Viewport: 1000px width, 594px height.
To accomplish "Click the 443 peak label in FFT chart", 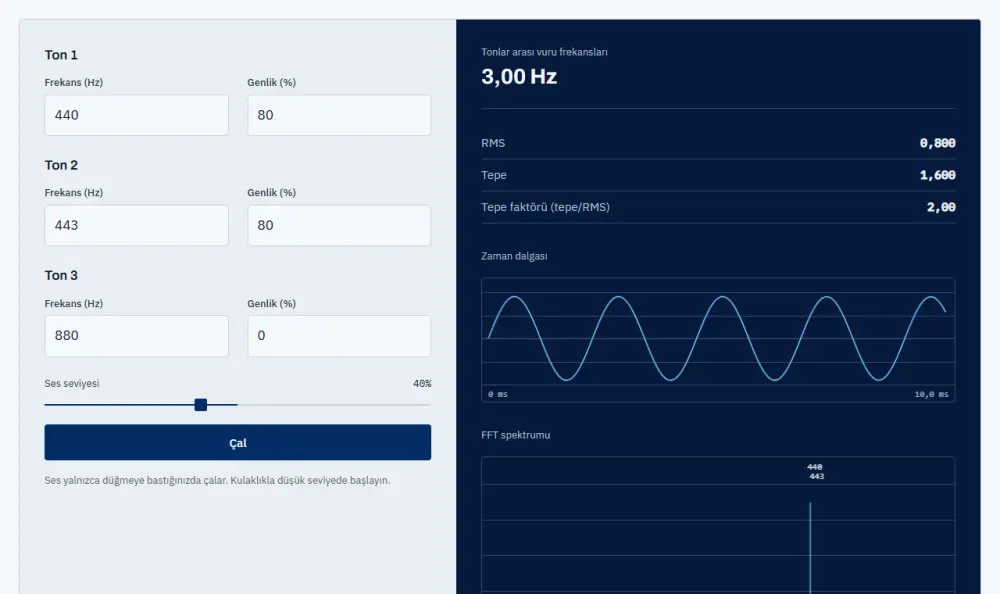I will tap(817, 477).
